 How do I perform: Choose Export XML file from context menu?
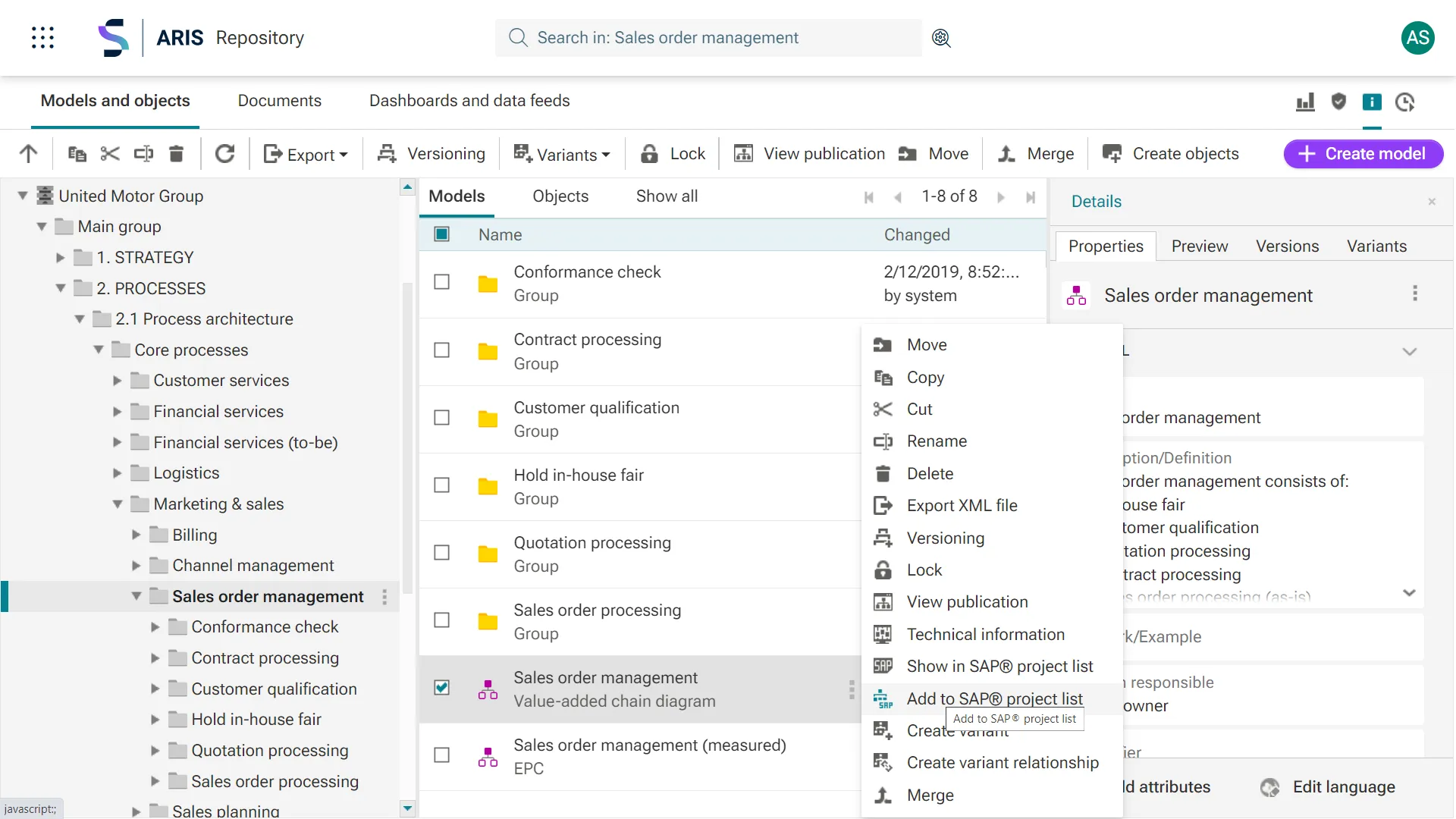(x=992, y=506)
